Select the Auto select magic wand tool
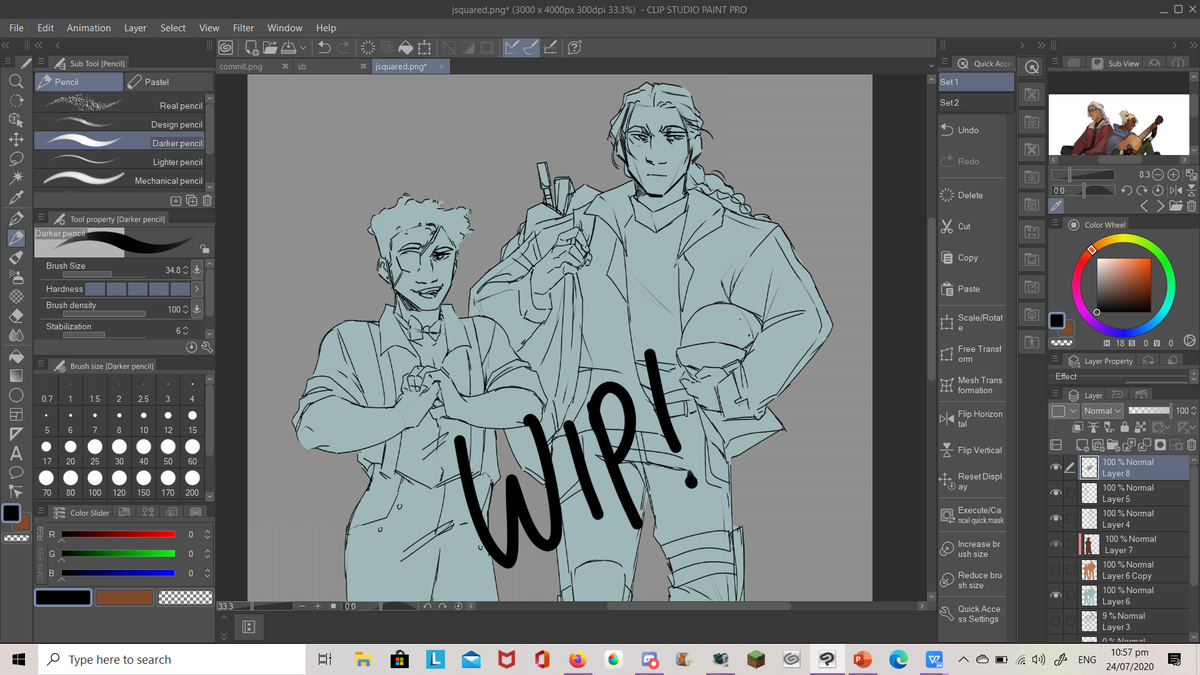Viewport: 1200px width, 675px height. pos(15,177)
